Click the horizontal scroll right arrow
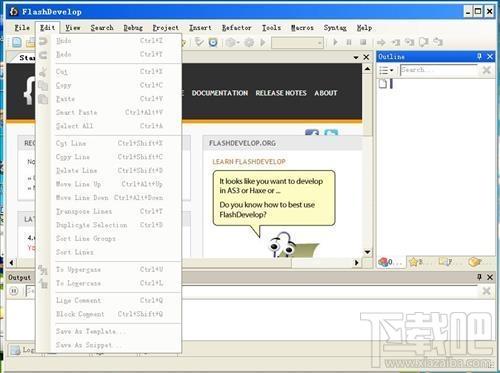The image size is (500, 373). pos(357,263)
